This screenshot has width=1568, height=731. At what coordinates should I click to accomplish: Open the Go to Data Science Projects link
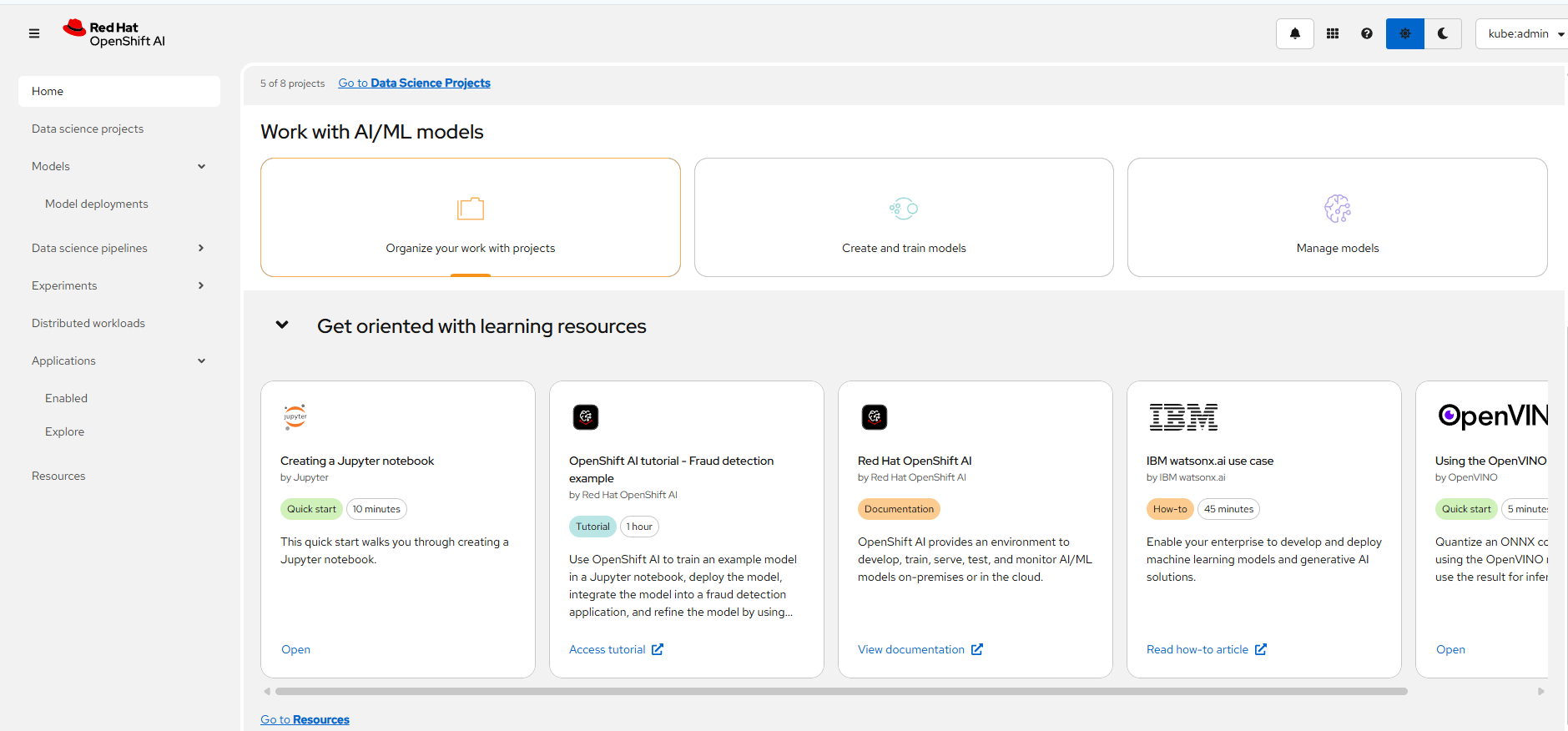coord(414,83)
